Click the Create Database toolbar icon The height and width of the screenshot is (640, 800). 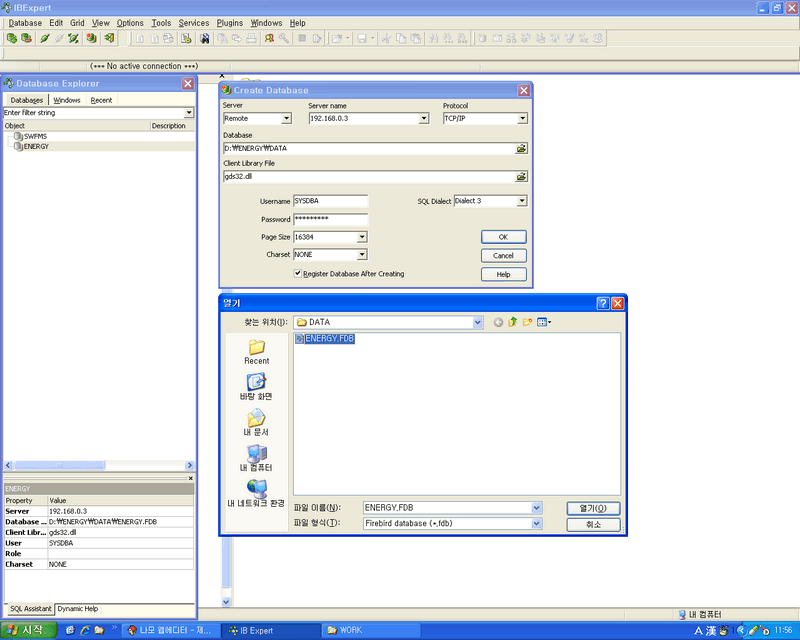(x=92, y=38)
